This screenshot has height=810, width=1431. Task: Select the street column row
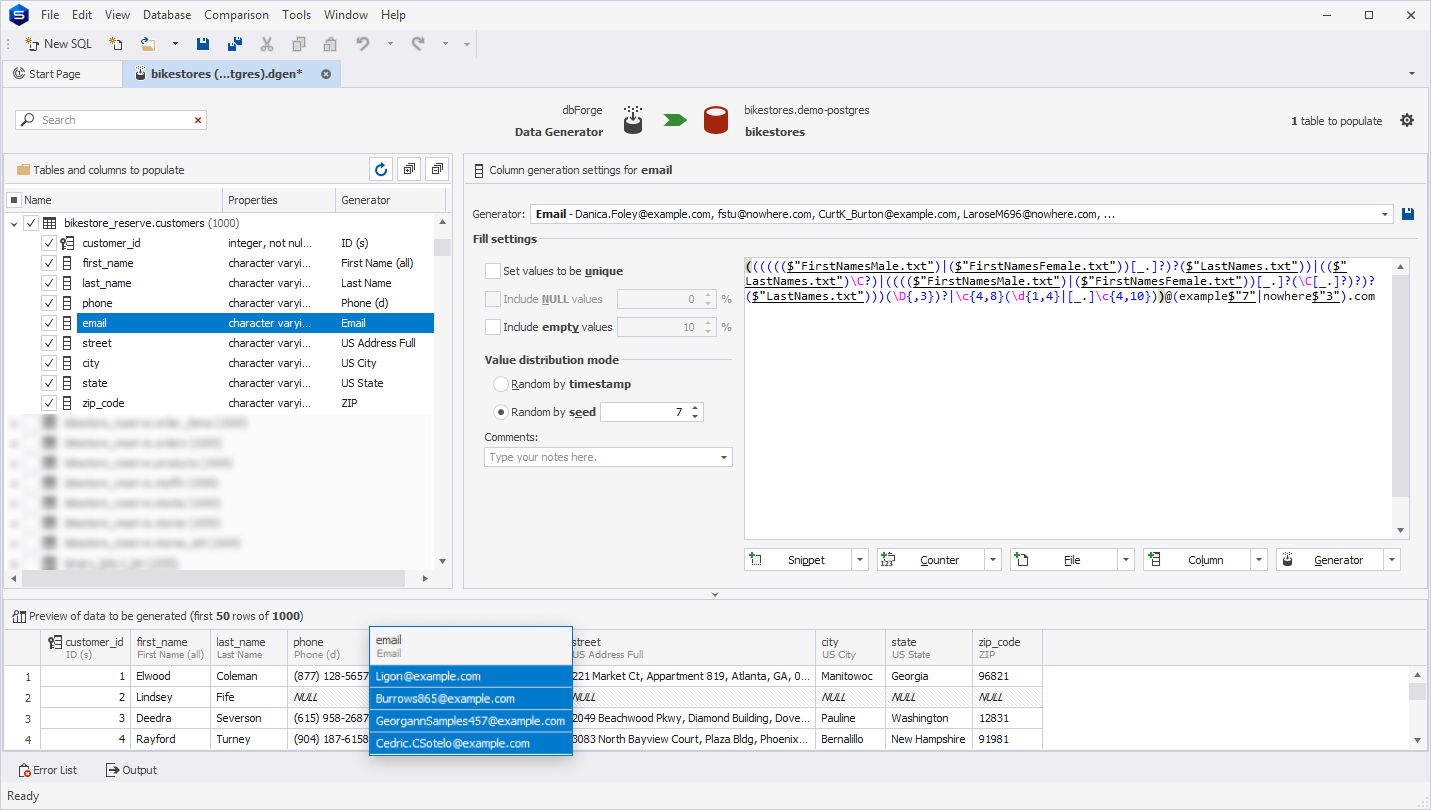tap(255, 343)
